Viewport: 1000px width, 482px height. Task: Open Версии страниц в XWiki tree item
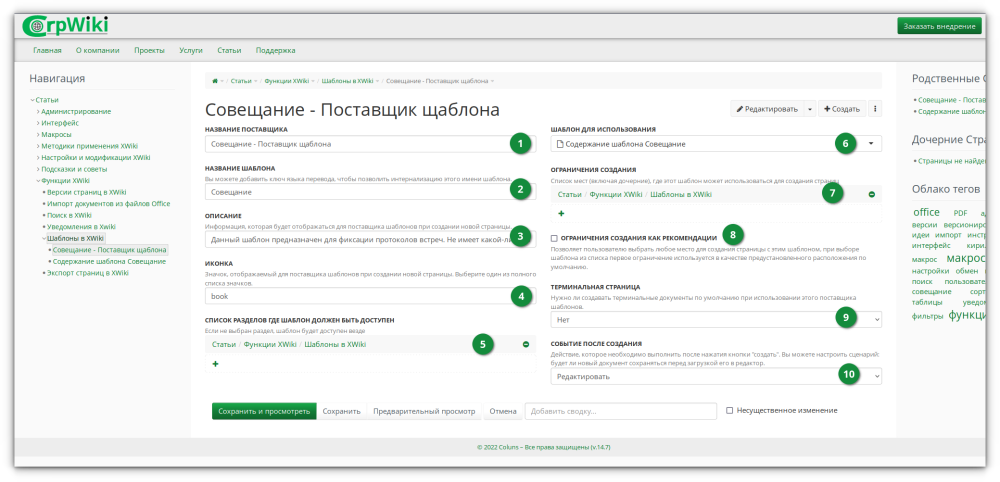point(86,192)
